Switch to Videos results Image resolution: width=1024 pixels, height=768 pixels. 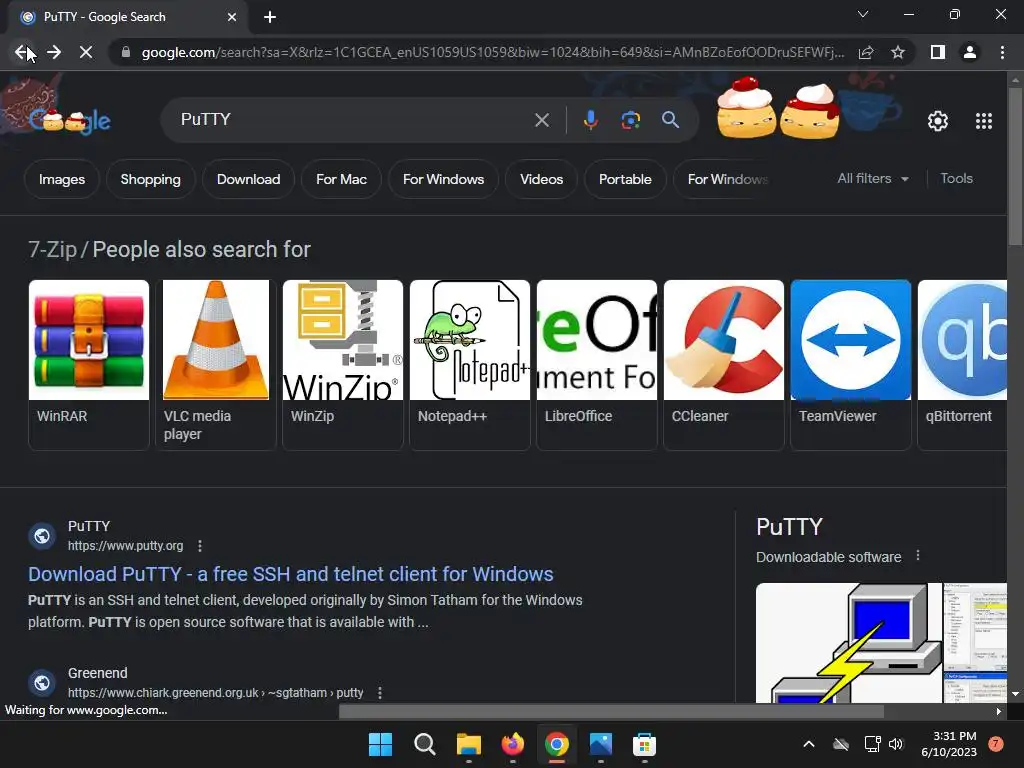click(x=541, y=179)
